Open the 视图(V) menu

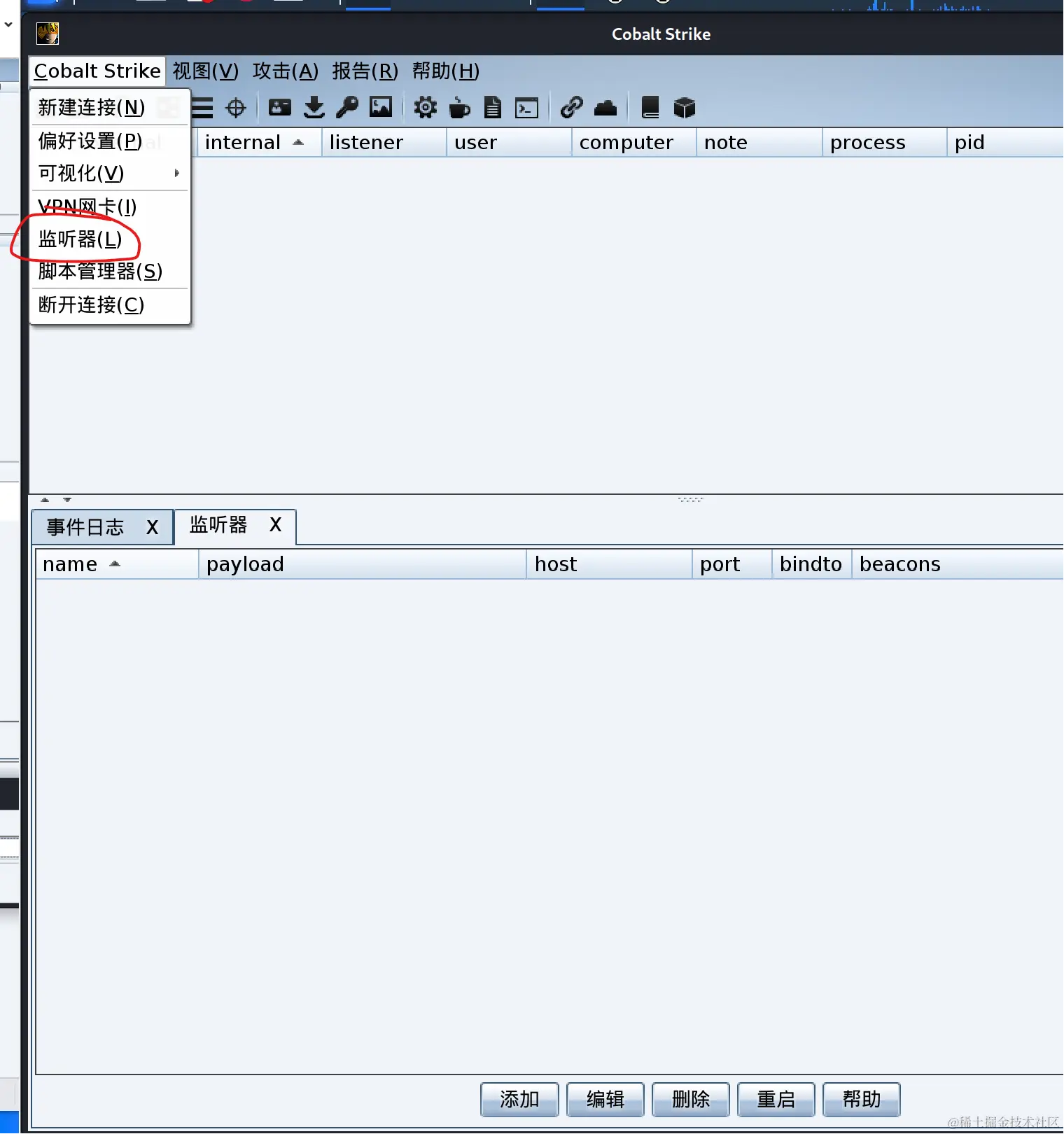206,71
